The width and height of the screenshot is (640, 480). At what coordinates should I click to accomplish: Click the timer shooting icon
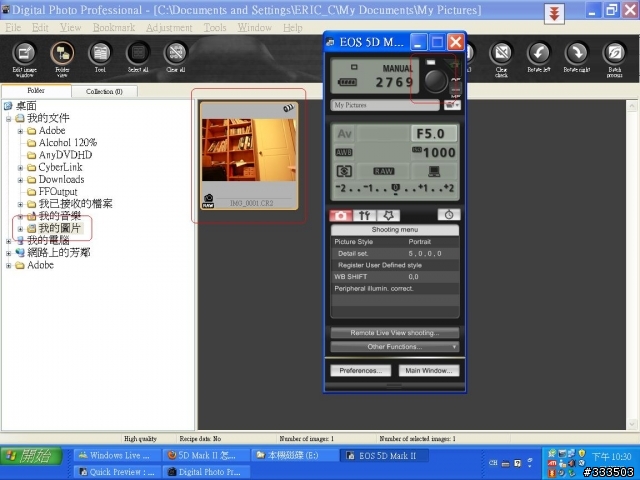449,215
